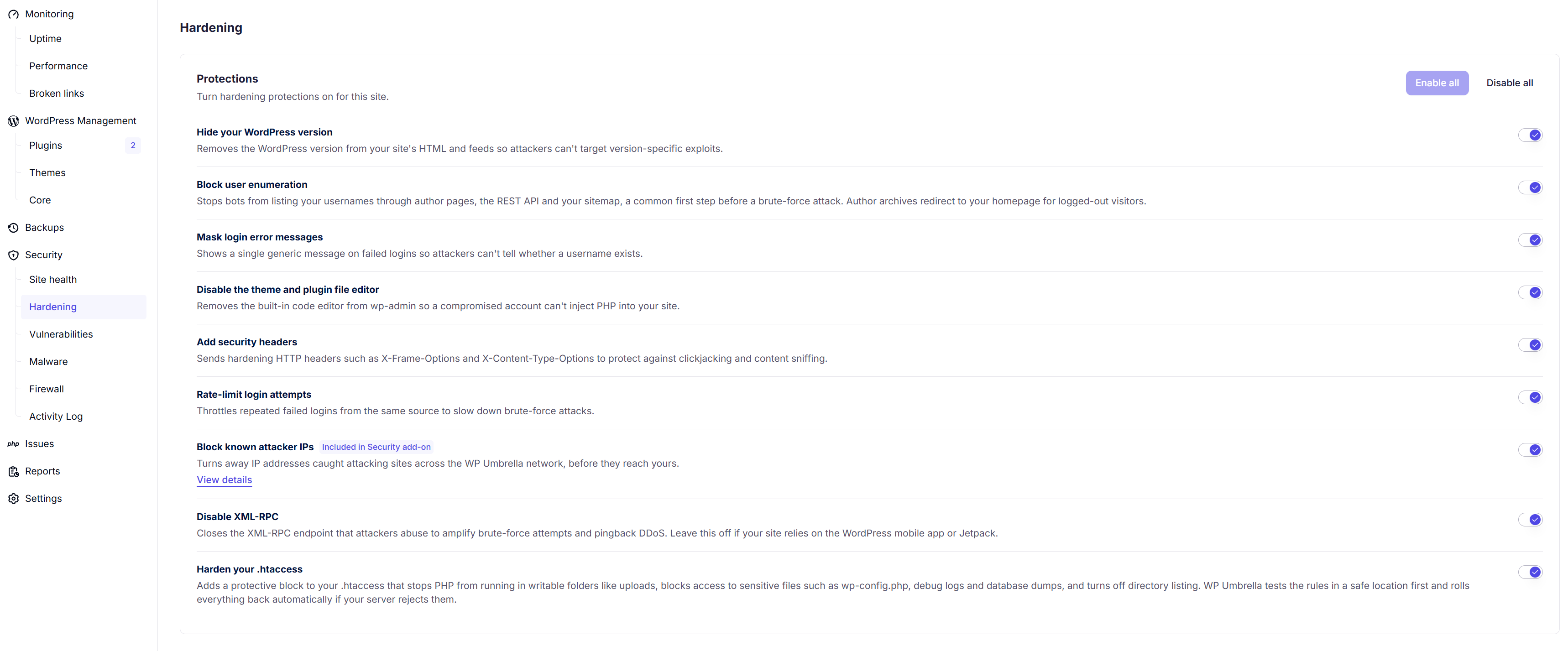Click the Included in Security add-on badge
1568x651 pixels.
(x=376, y=447)
